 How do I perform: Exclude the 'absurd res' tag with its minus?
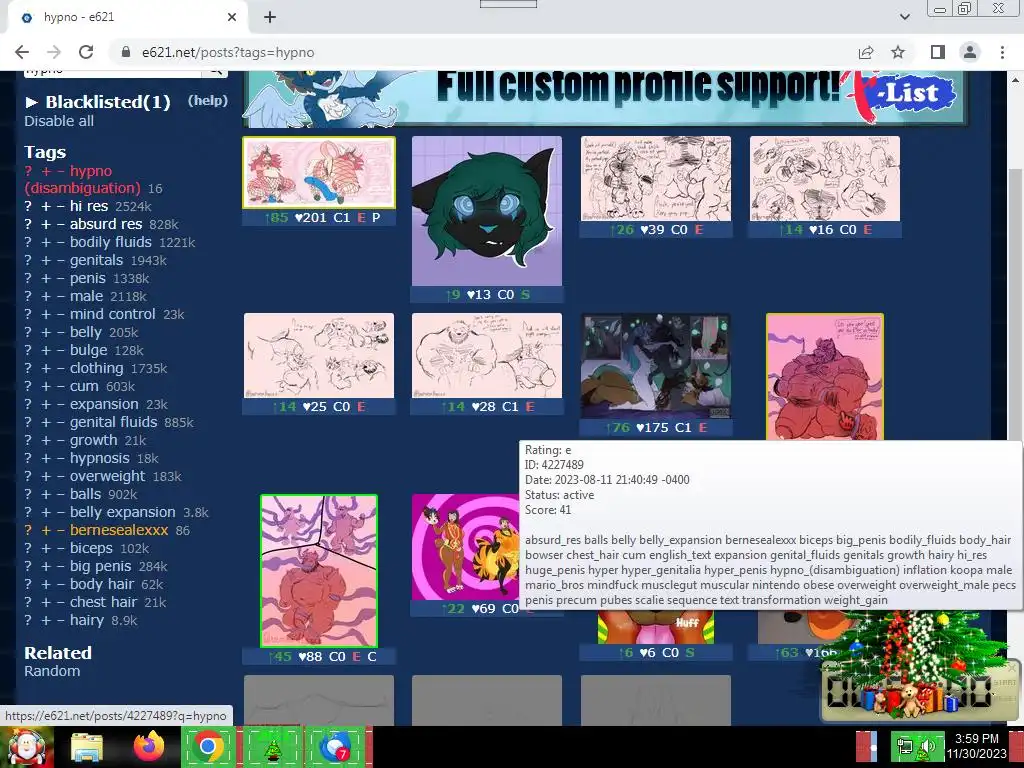[x=60, y=224]
